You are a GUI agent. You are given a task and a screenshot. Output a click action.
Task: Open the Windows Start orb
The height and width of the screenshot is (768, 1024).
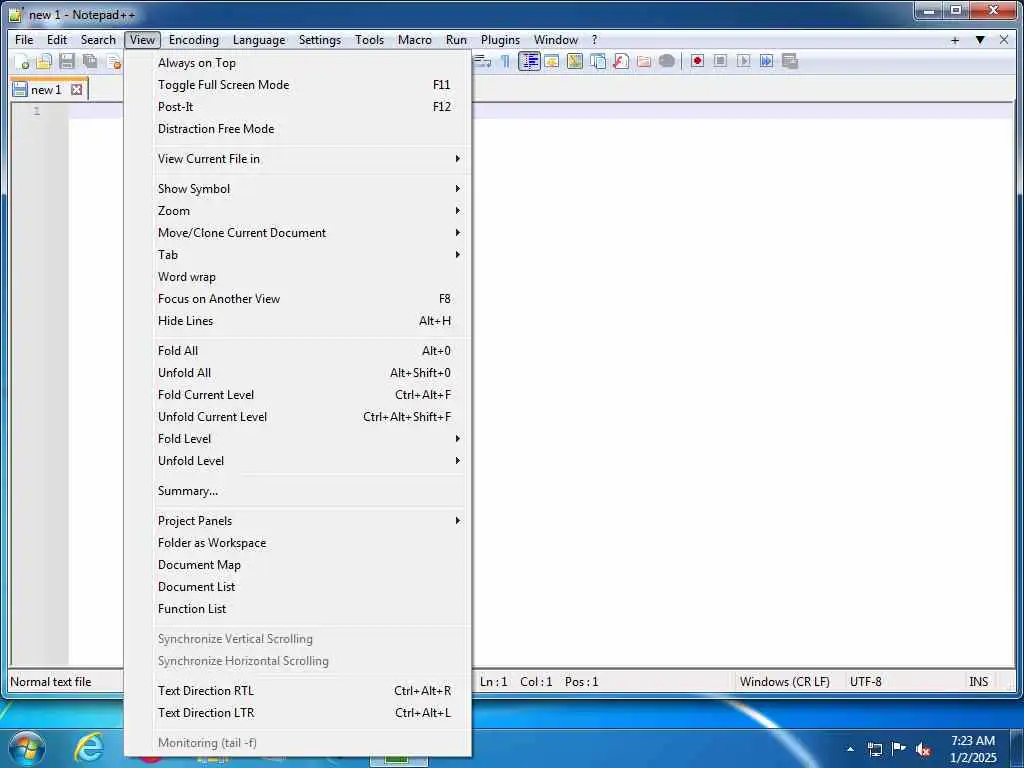27,748
